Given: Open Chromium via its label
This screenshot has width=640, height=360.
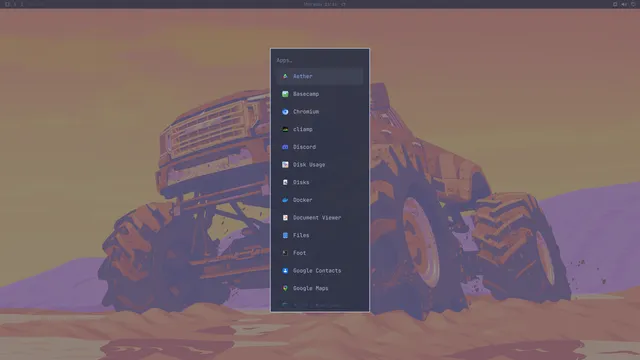Looking at the screenshot, I should (306, 111).
